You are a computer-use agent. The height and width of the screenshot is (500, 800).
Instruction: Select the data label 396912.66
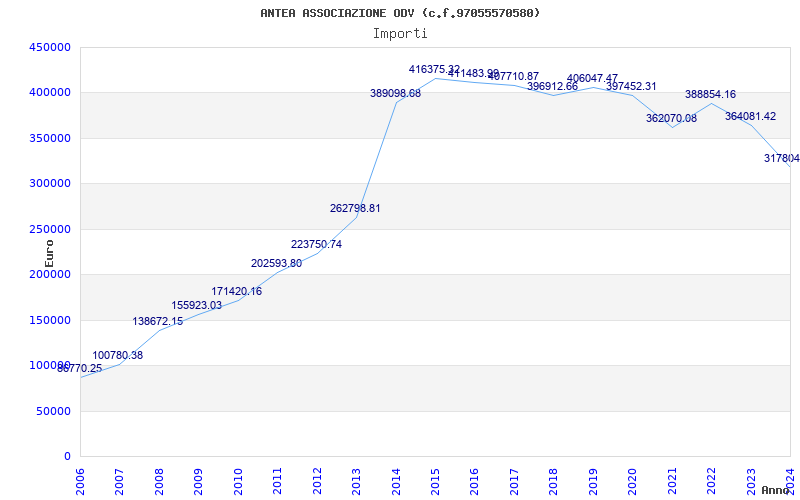point(553,86)
